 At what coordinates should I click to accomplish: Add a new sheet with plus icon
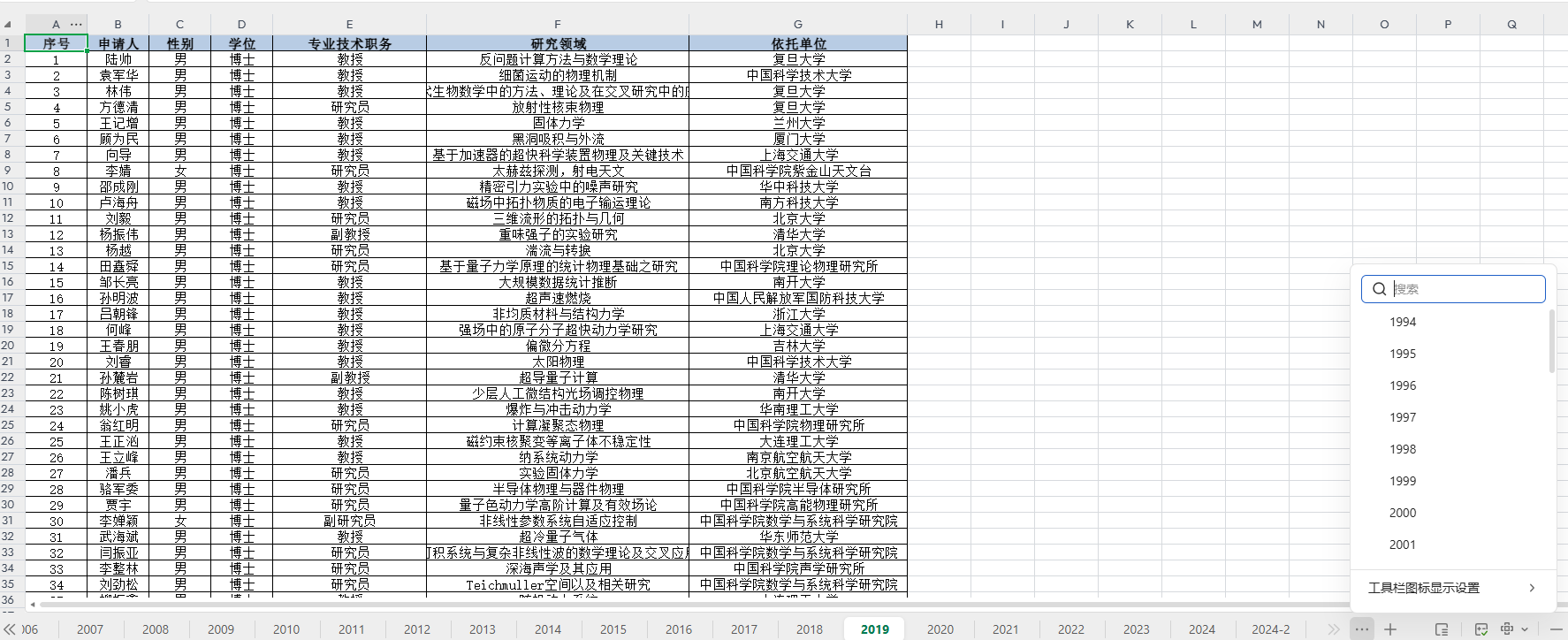[x=1390, y=629]
